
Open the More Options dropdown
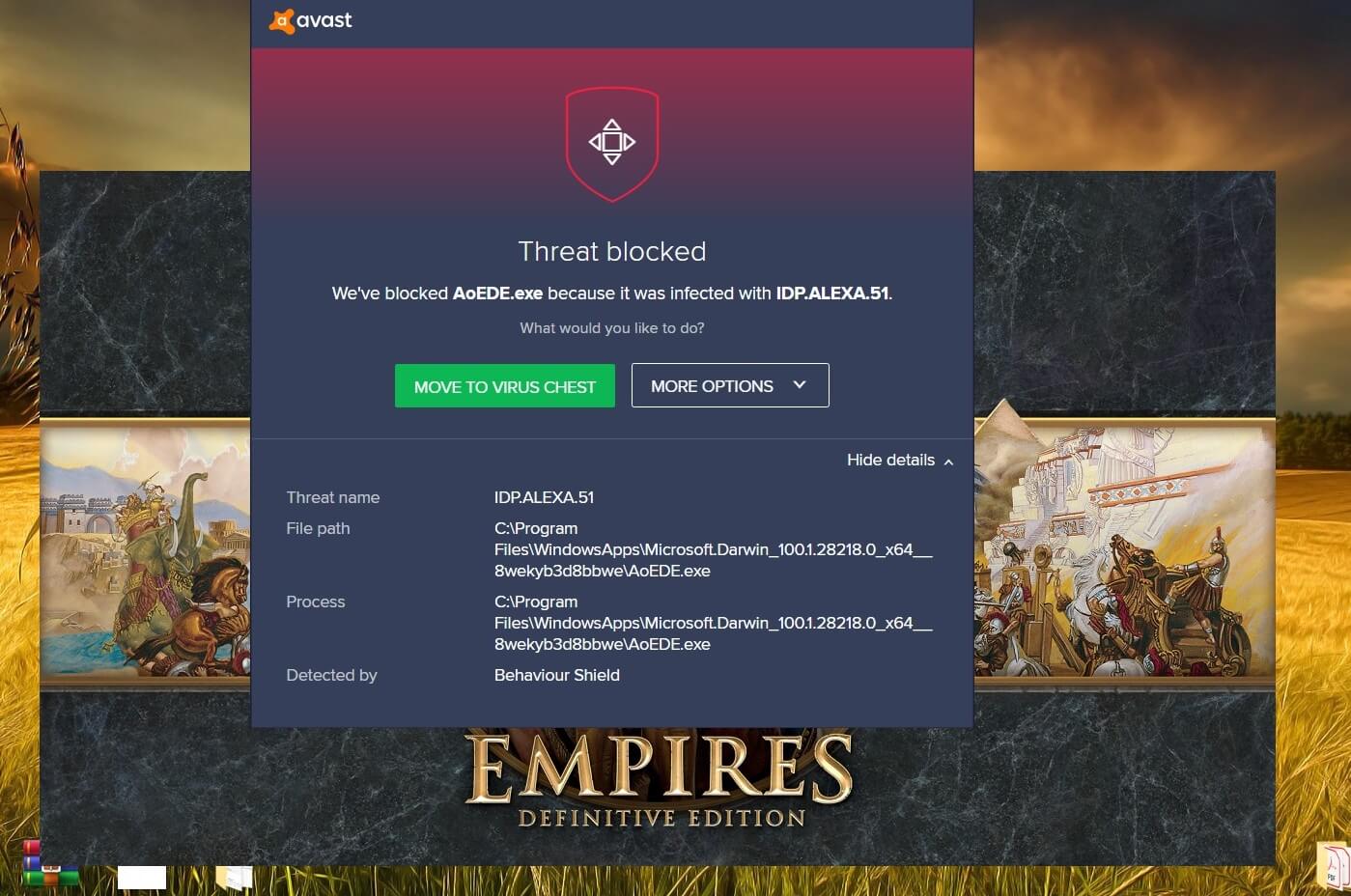click(730, 385)
